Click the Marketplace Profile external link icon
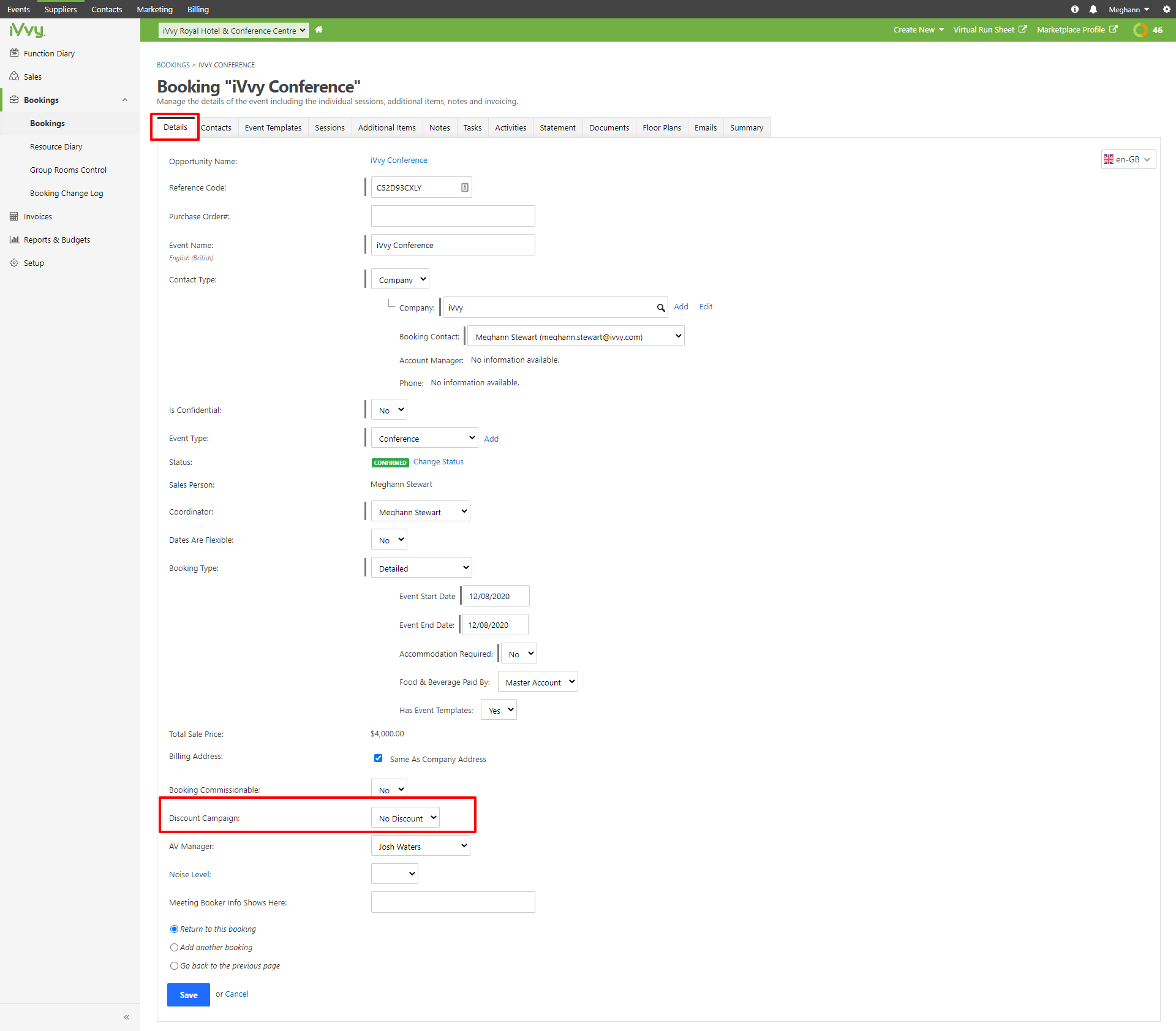Viewport: 1176px width, 1031px height. 1113,29
